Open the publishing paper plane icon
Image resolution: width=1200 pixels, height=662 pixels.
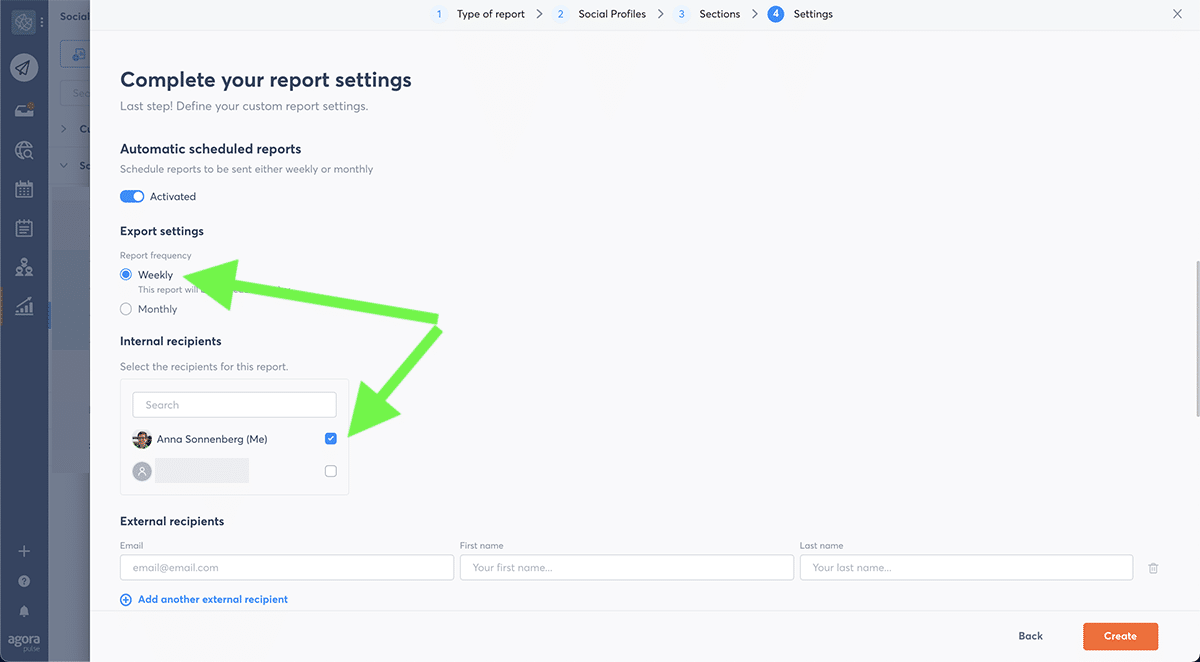(24, 68)
